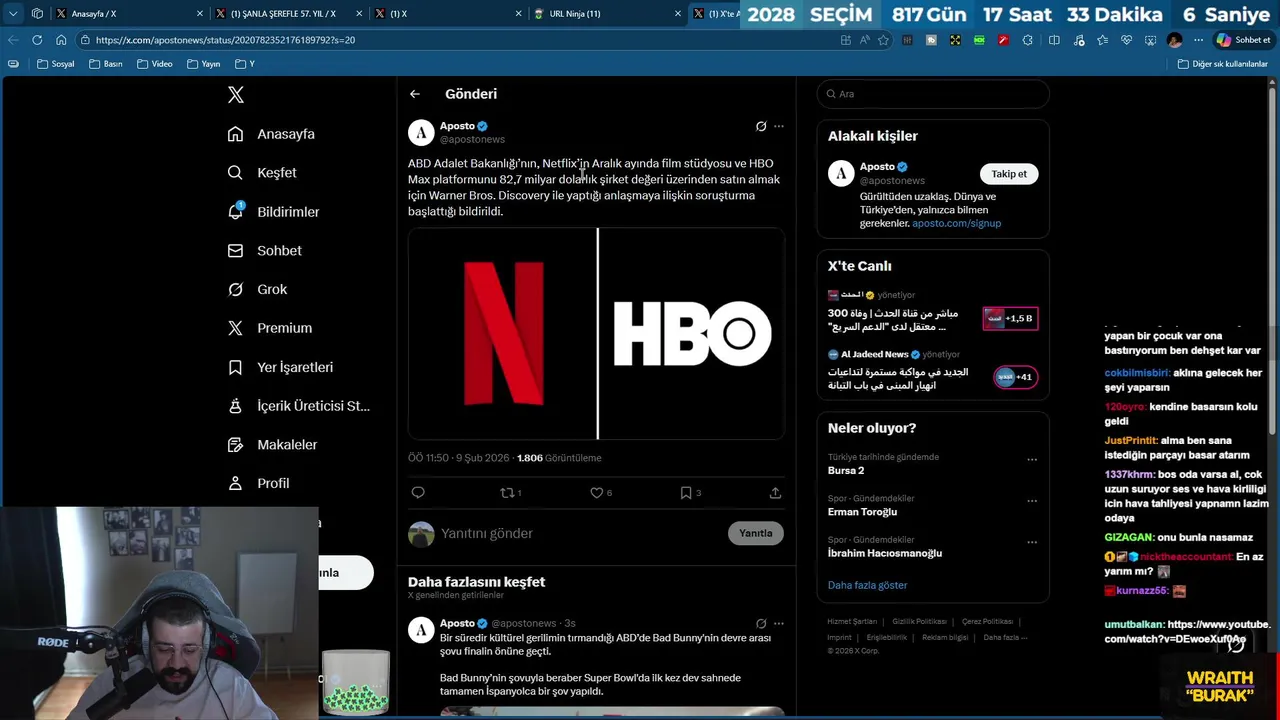The height and width of the screenshot is (720, 1280).
Task: Open more options on the main post
Action: coord(779,126)
